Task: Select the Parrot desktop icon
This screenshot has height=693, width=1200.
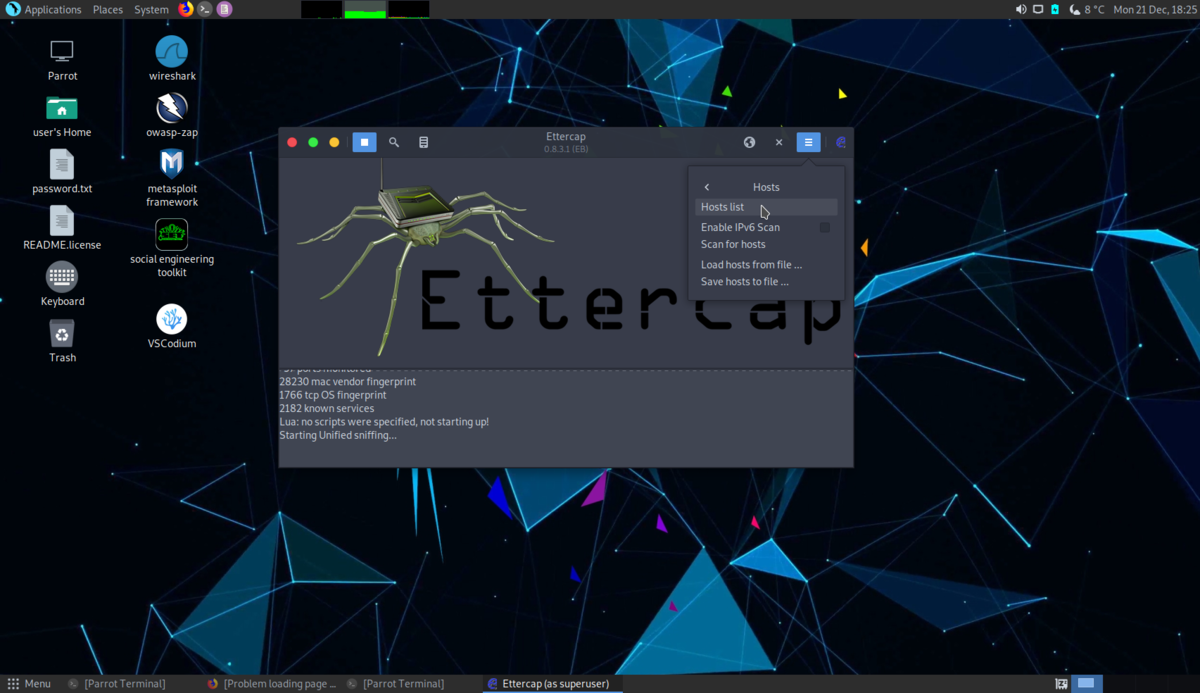Action: (62, 60)
